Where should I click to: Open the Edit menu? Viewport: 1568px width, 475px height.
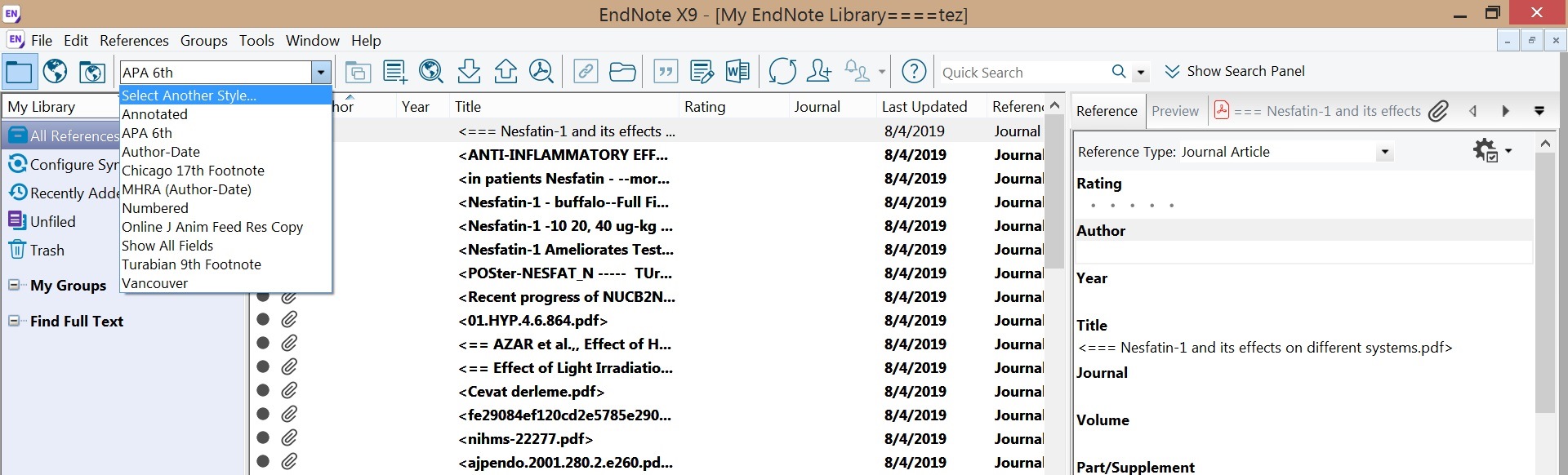(76, 40)
